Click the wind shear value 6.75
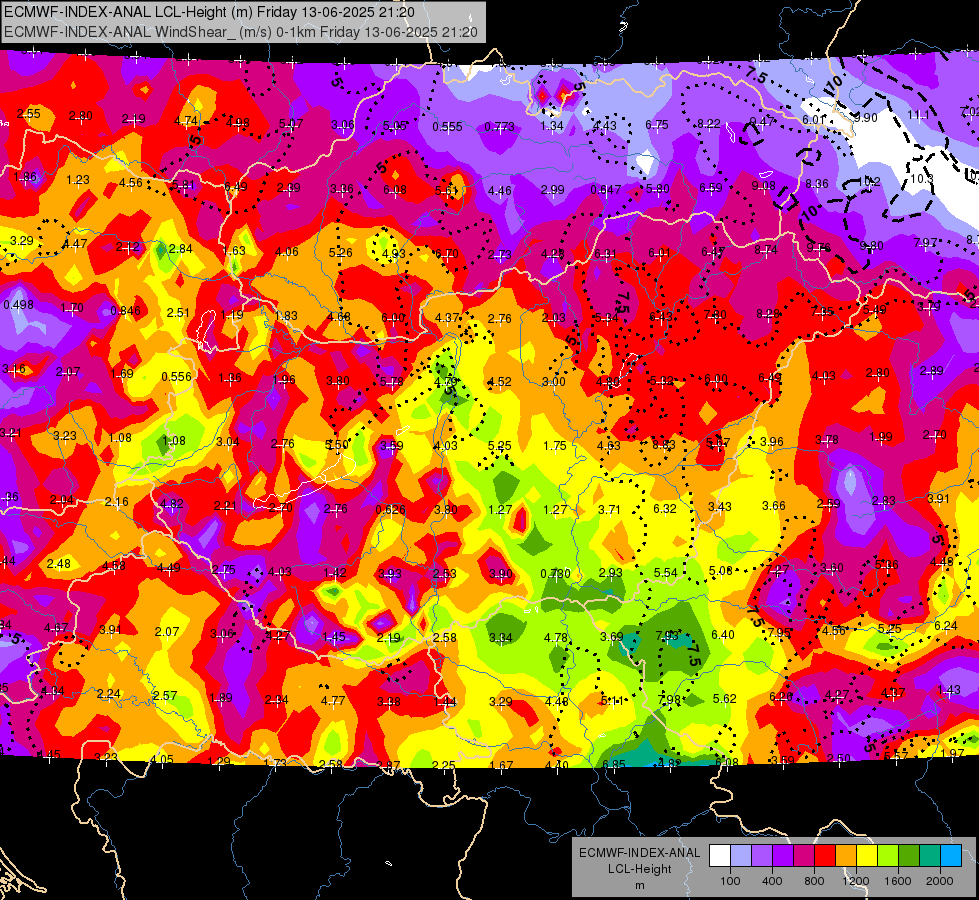 657,125
